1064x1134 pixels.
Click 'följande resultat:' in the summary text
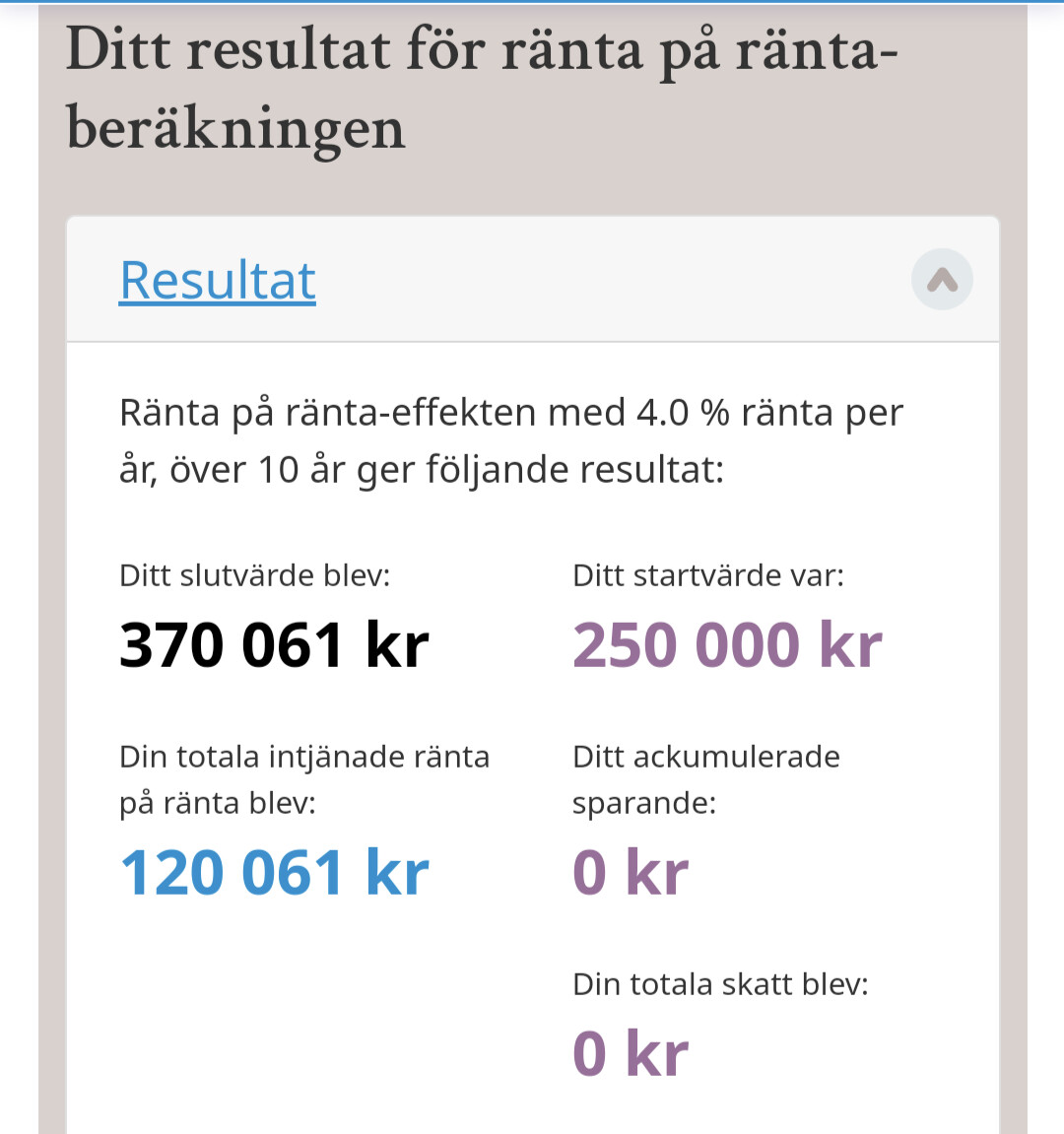coord(574,470)
